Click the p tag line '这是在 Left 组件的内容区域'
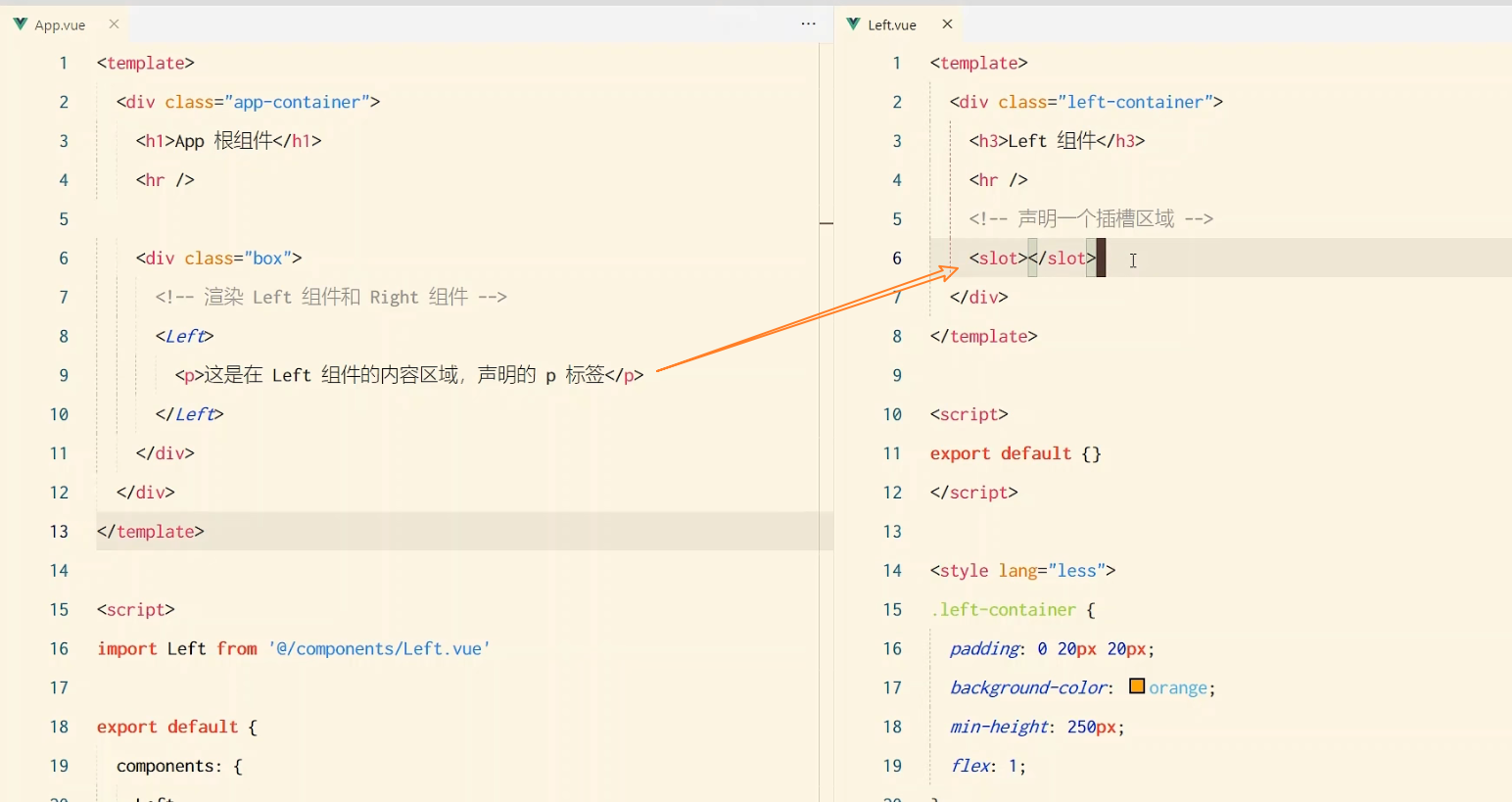Viewport: 1512px width, 802px height. coord(409,376)
